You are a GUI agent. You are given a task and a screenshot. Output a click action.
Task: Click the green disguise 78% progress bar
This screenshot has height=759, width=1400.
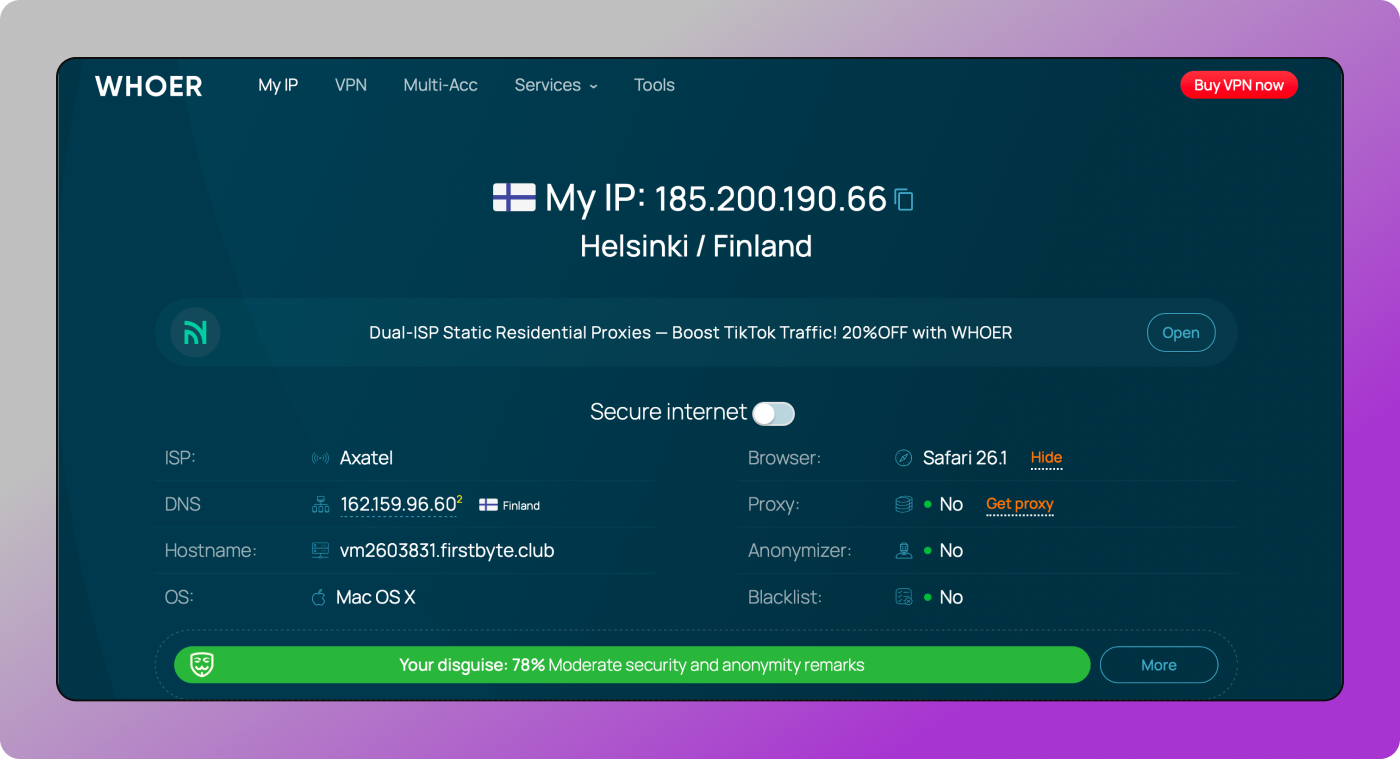[631, 665]
